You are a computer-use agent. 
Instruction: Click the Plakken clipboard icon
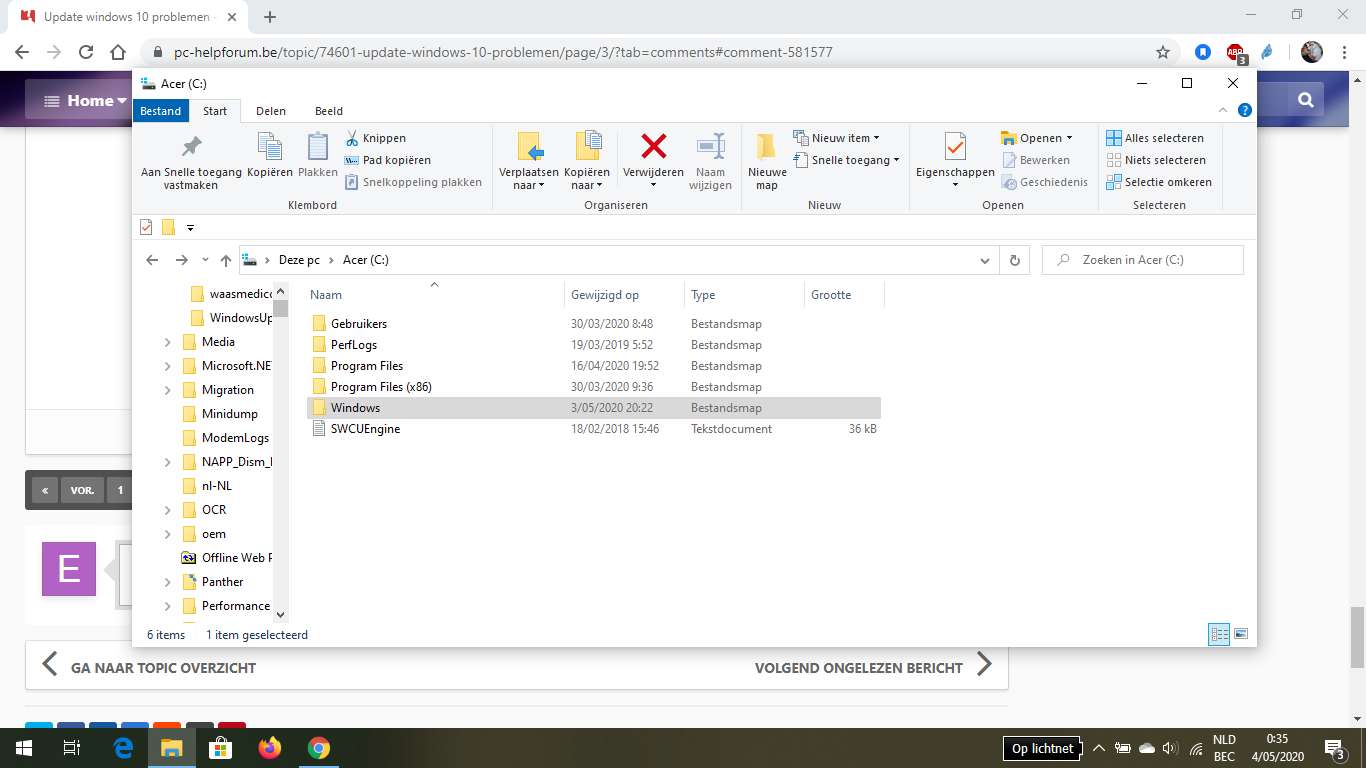(x=318, y=147)
